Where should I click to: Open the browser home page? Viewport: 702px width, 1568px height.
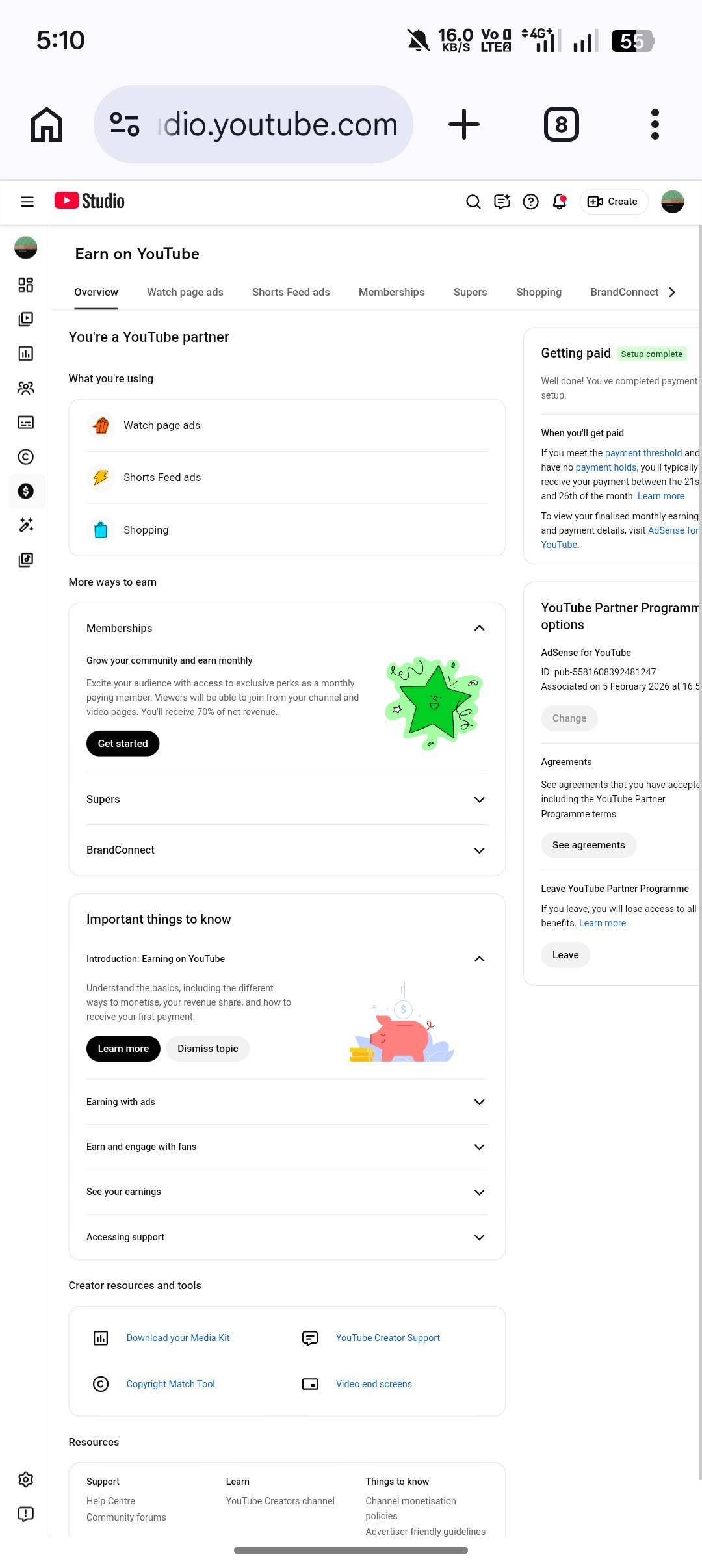(x=47, y=124)
